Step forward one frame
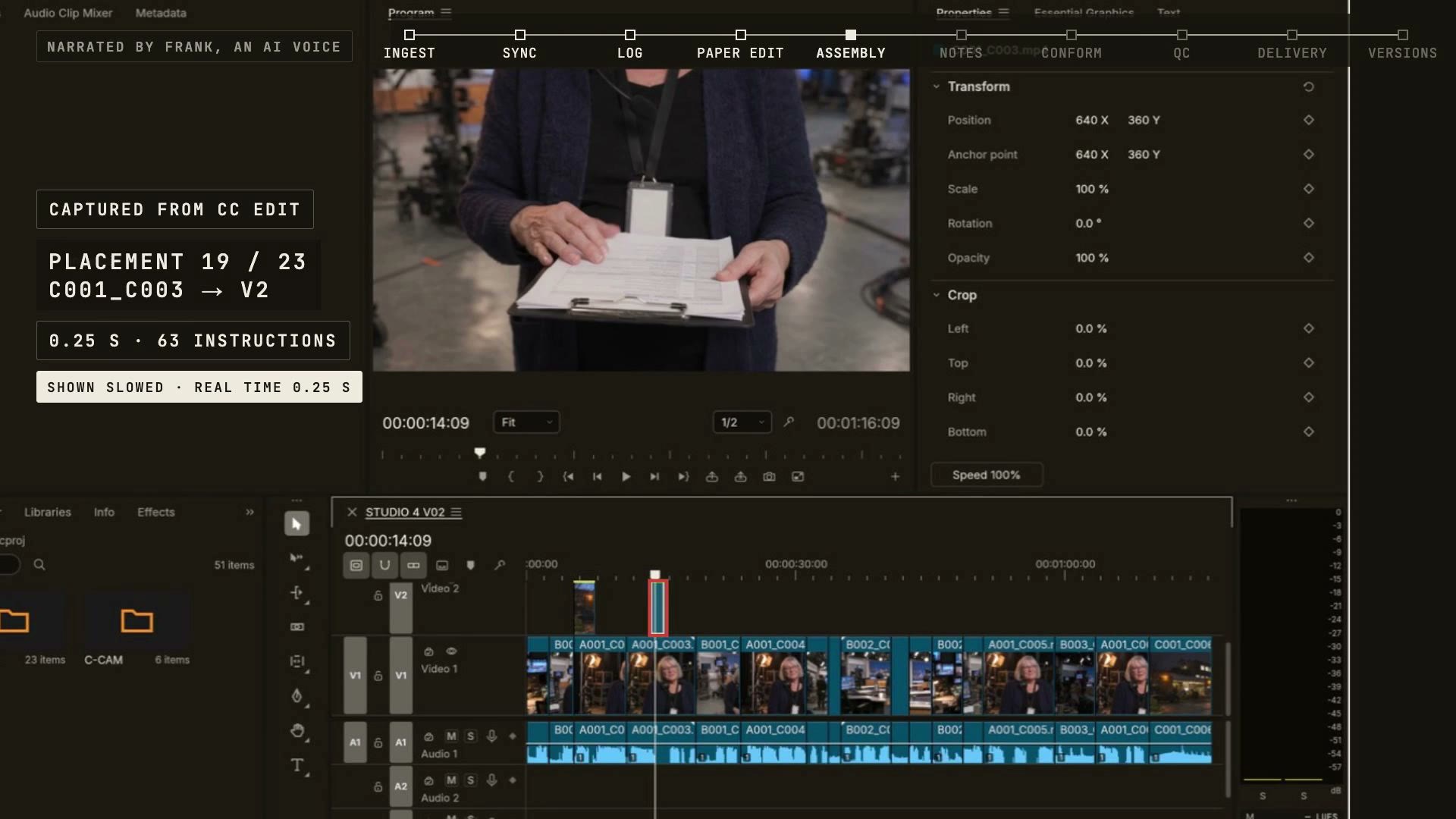 (654, 476)
